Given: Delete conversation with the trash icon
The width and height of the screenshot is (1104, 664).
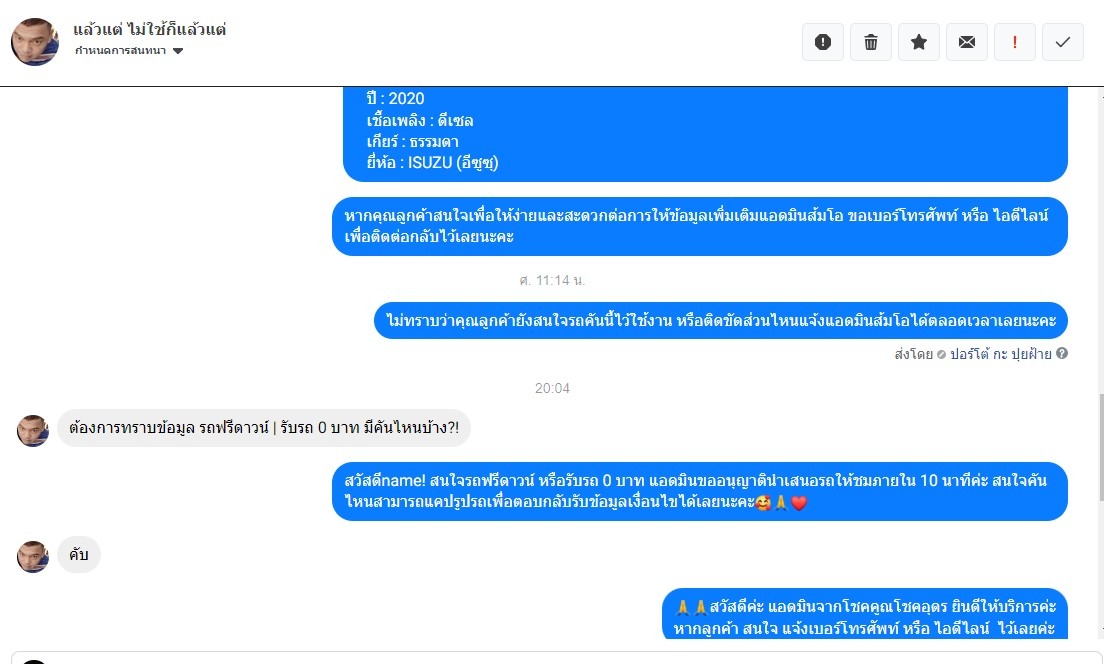Looking at the screenshot, I should click(x=870, y=42).
